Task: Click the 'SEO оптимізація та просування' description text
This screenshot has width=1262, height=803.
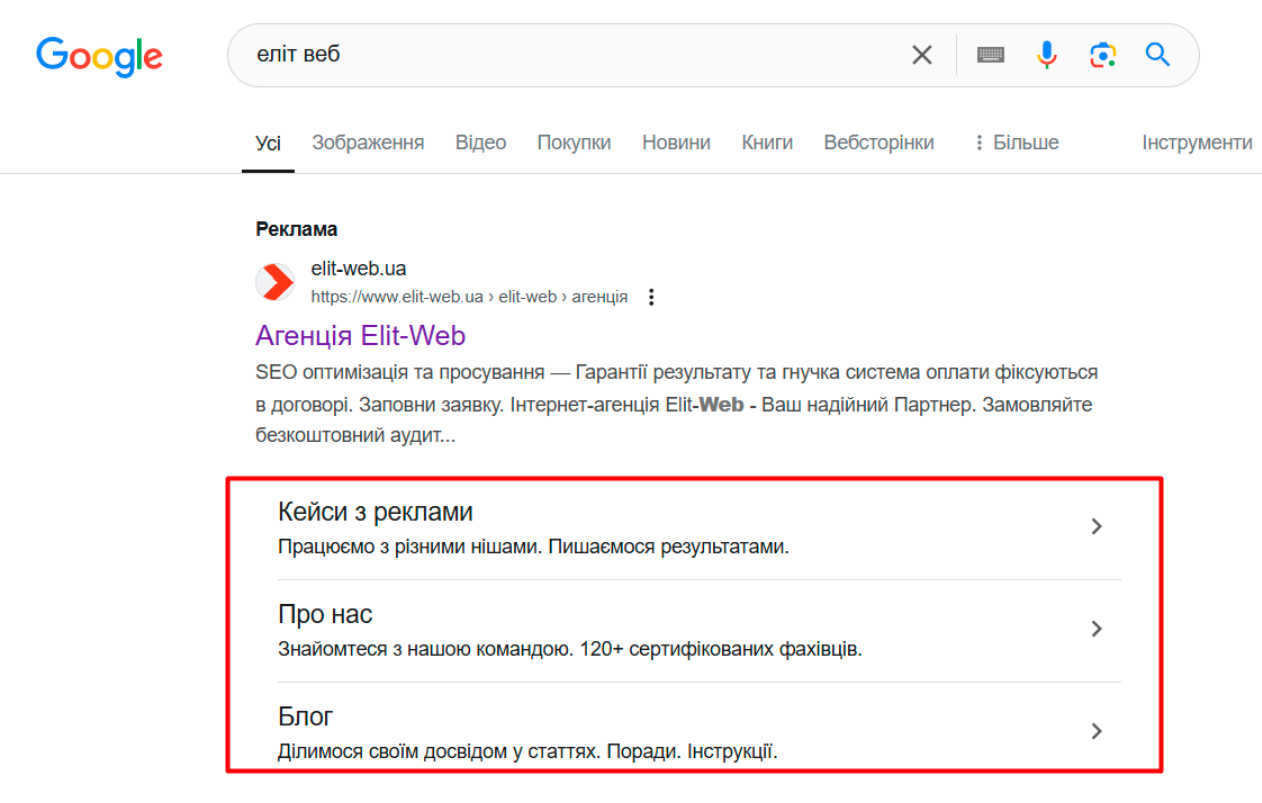Action: [x=400, y=372]
